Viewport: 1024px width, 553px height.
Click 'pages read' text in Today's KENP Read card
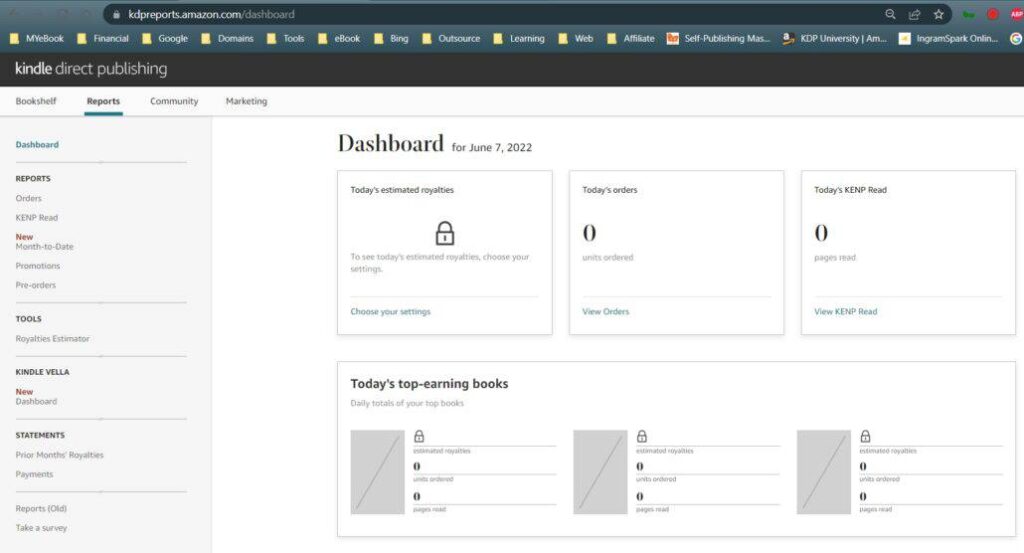(835, 257)
